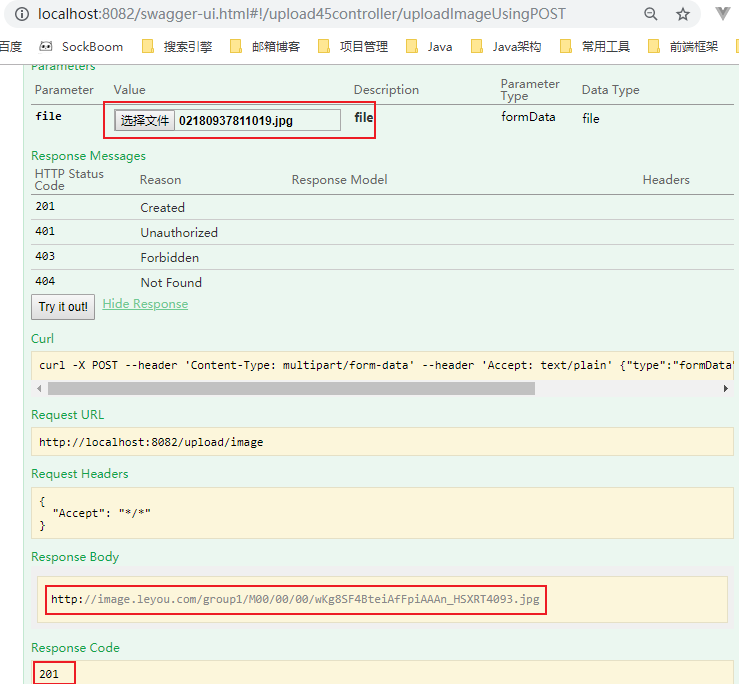Click the site information icon in address bar
This screenshot has height=684, width=739.
click(x=22, y=14)
